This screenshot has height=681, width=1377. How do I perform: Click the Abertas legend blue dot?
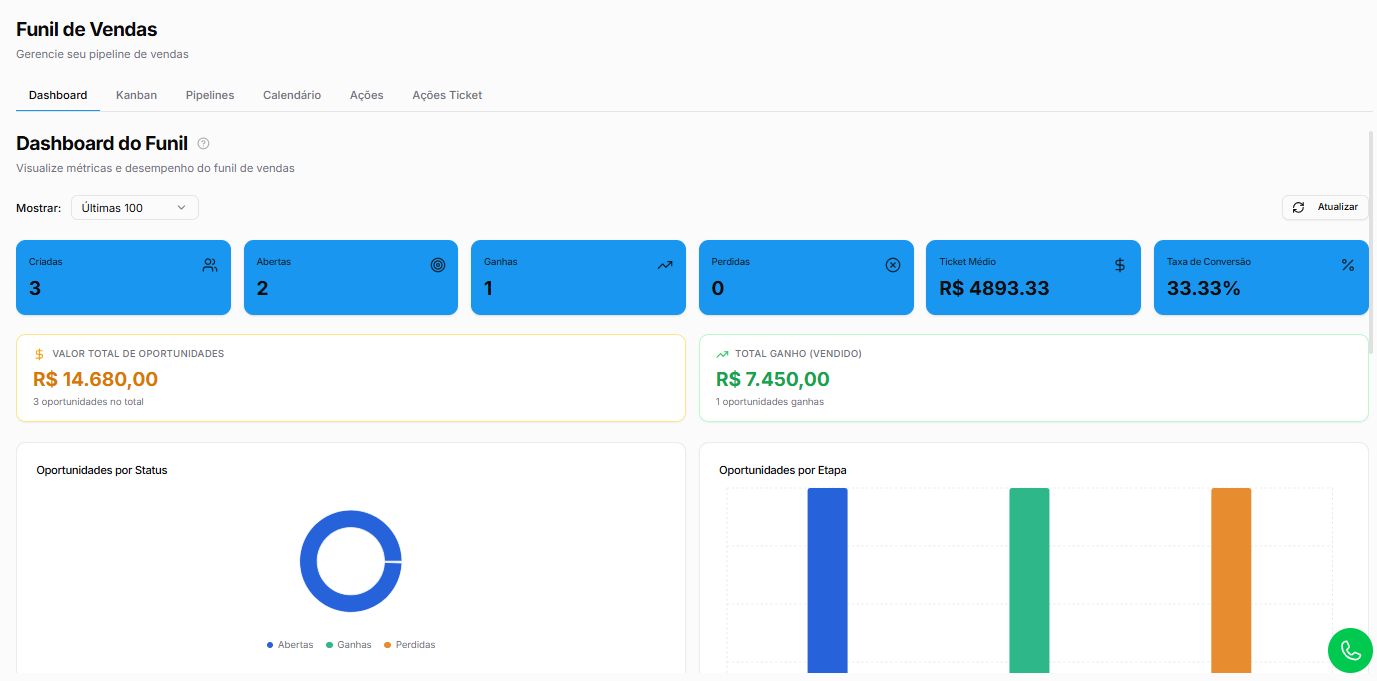(270, 645)
